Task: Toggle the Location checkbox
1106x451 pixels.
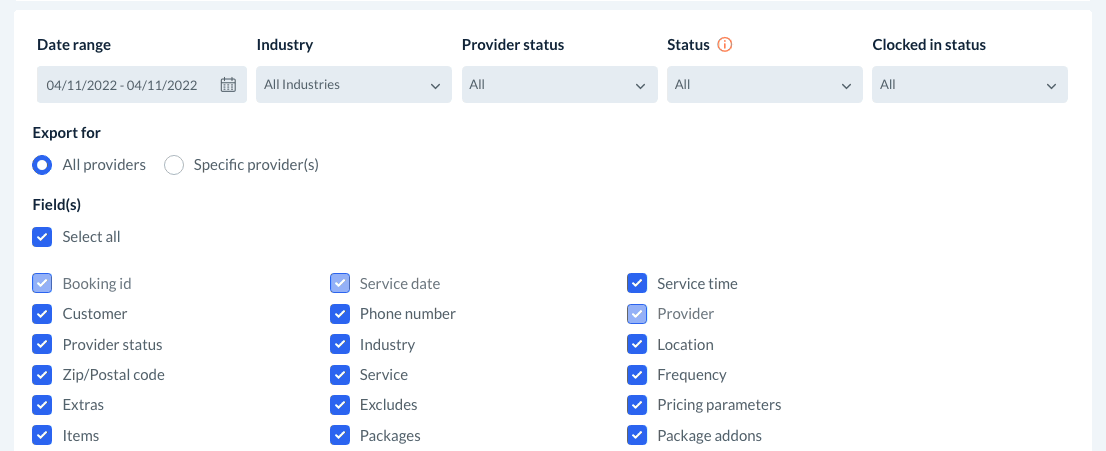Action: coord(637,344)
